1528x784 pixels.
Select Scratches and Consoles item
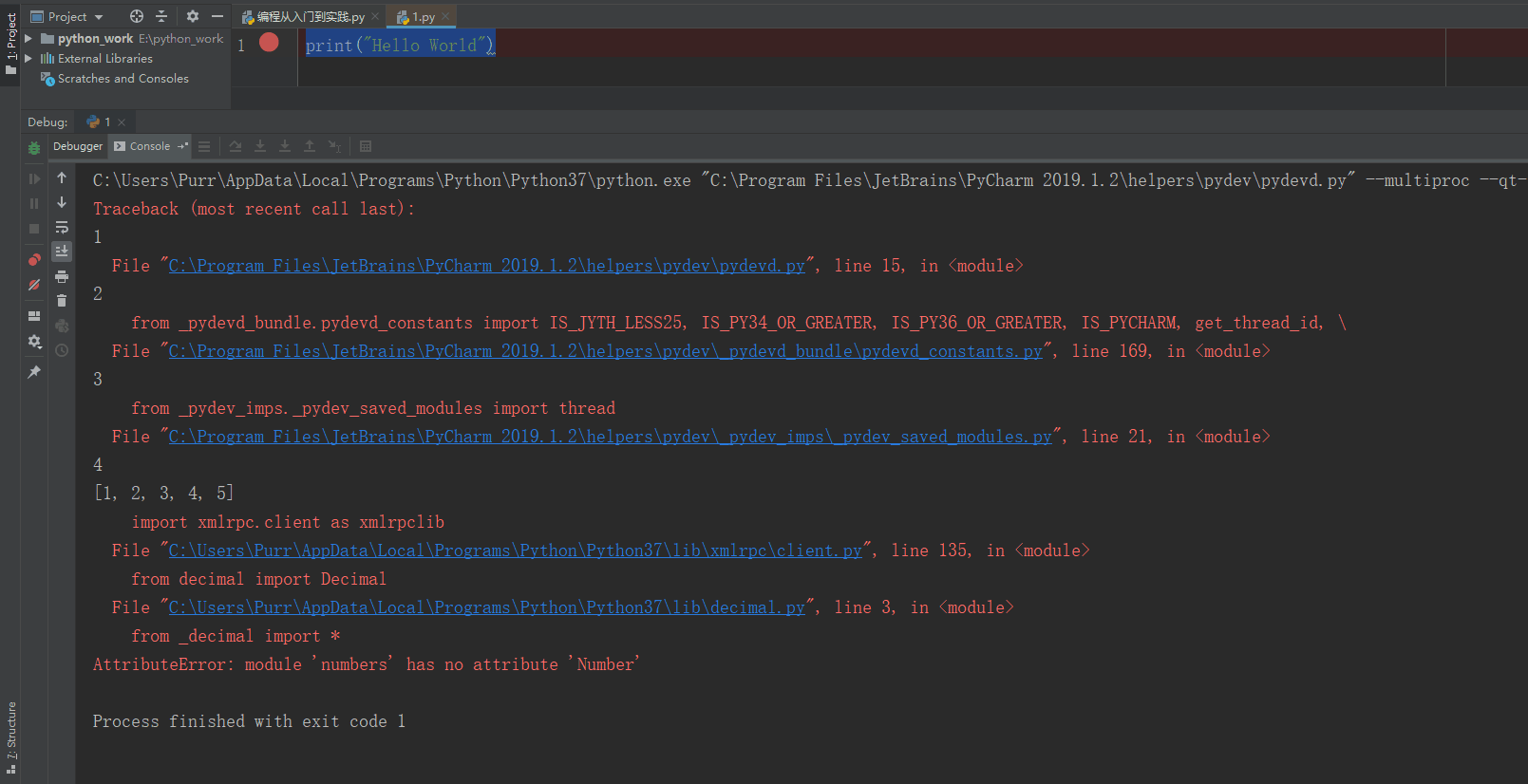[123, 79]
